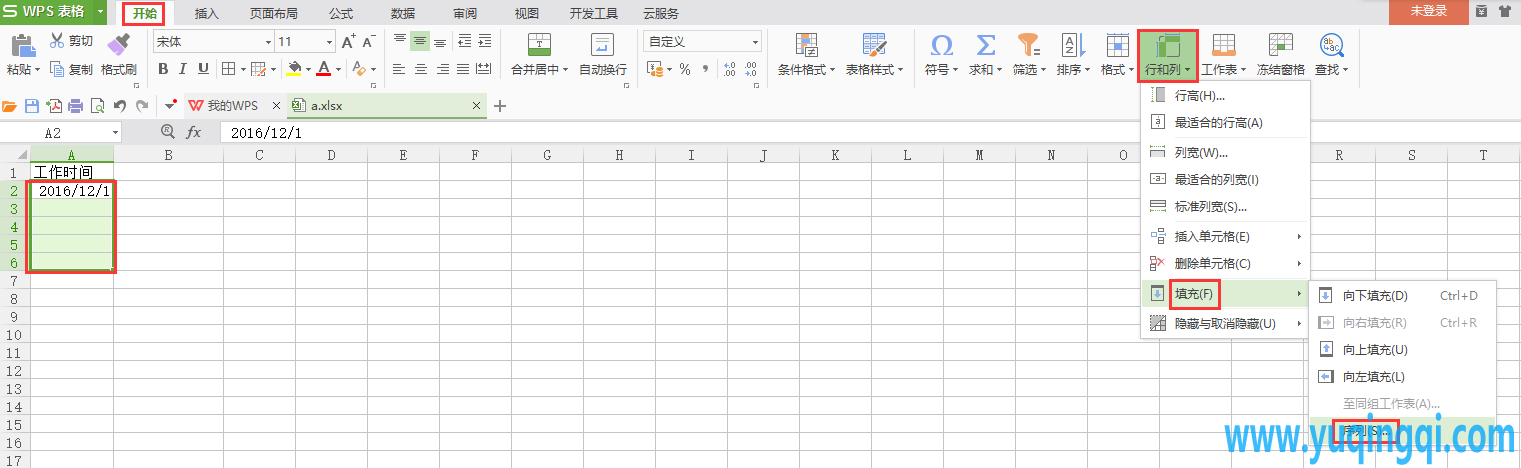
Task: Toggle bottom vertical alignment
Action: pyautogui.click(x=440, y=41)
